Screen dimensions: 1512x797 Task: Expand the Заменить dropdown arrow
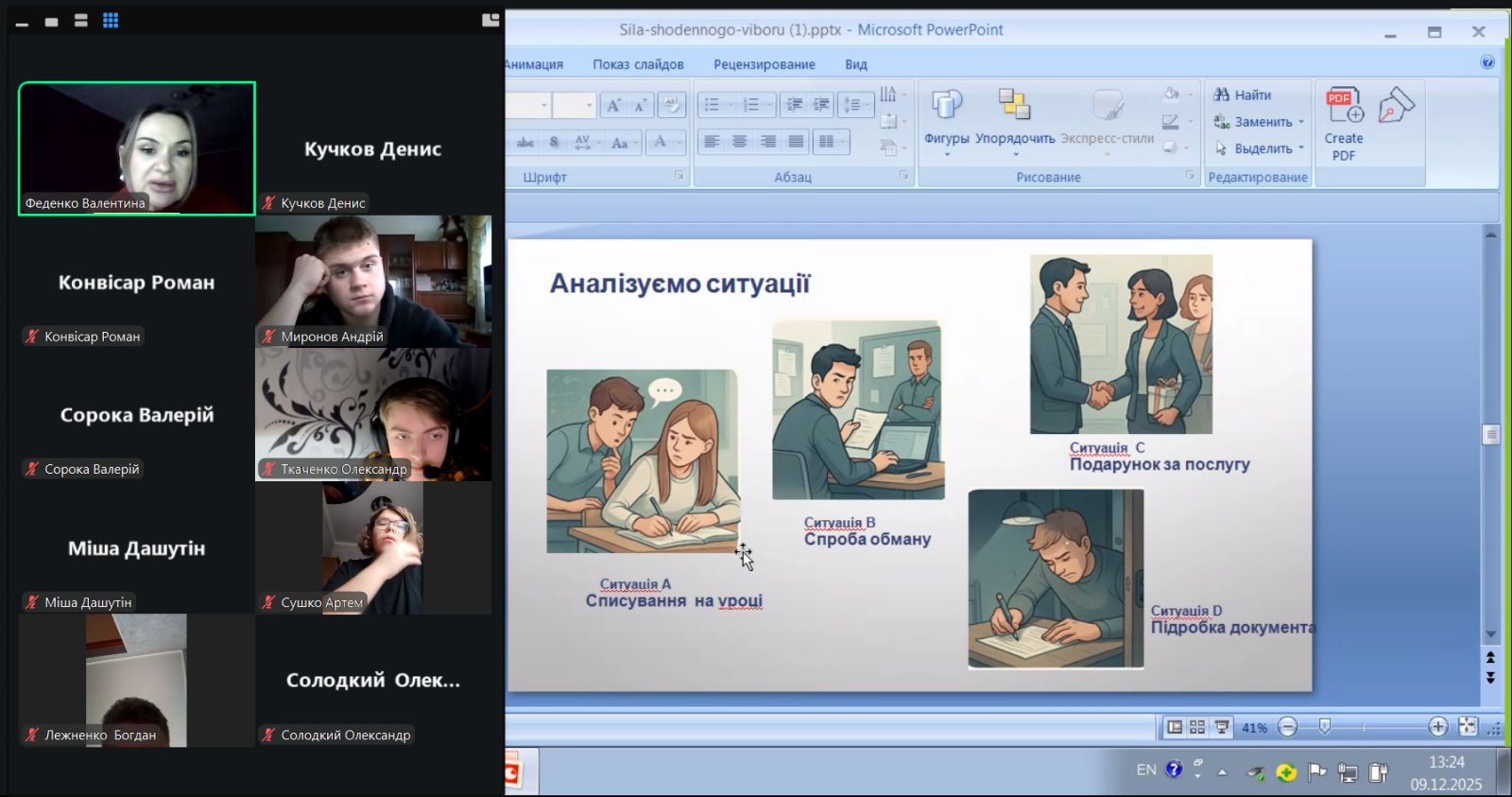click(x=1301, y=122)
